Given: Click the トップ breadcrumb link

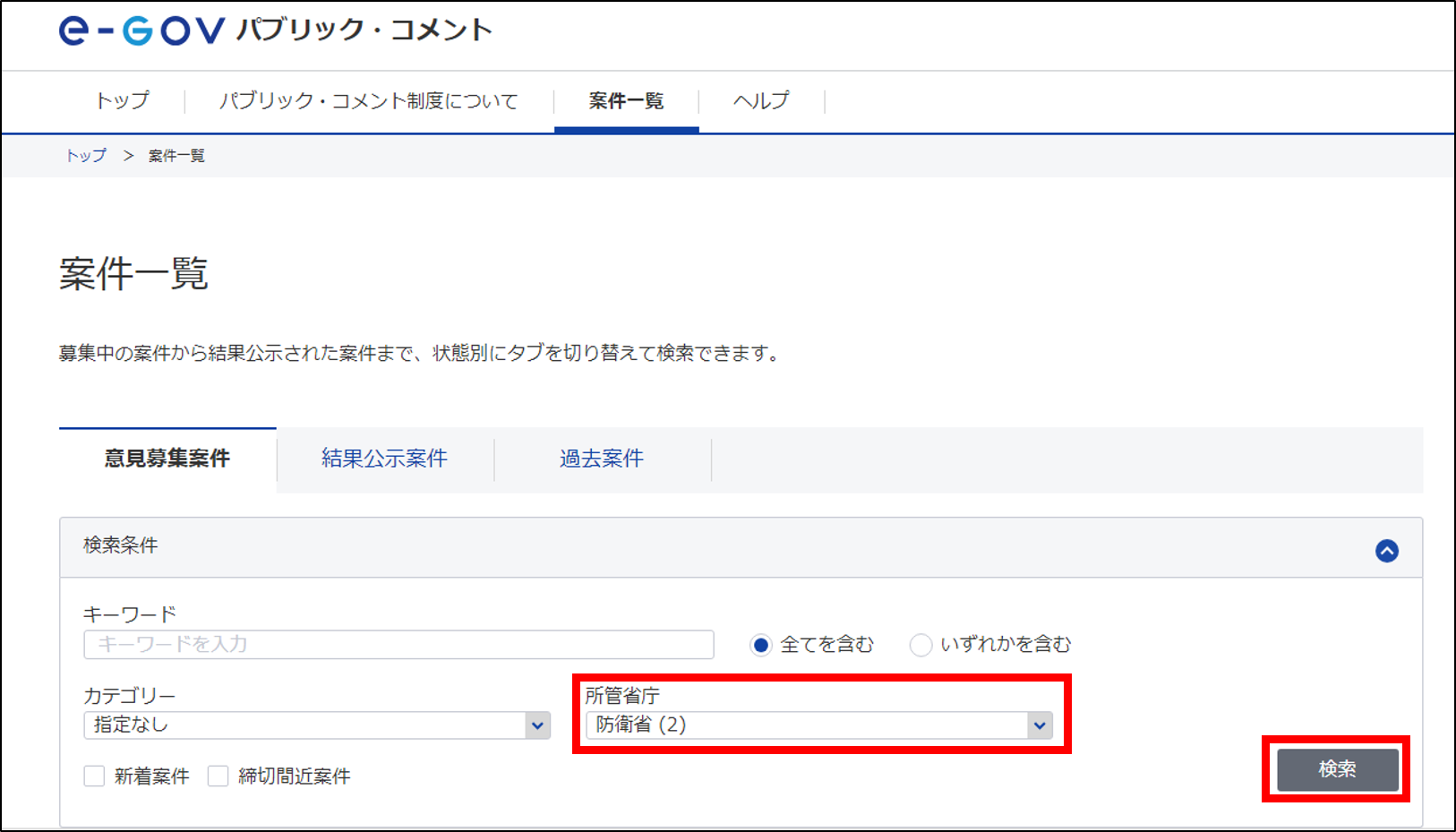Looking at the screenshot, I should pos(86,156).
